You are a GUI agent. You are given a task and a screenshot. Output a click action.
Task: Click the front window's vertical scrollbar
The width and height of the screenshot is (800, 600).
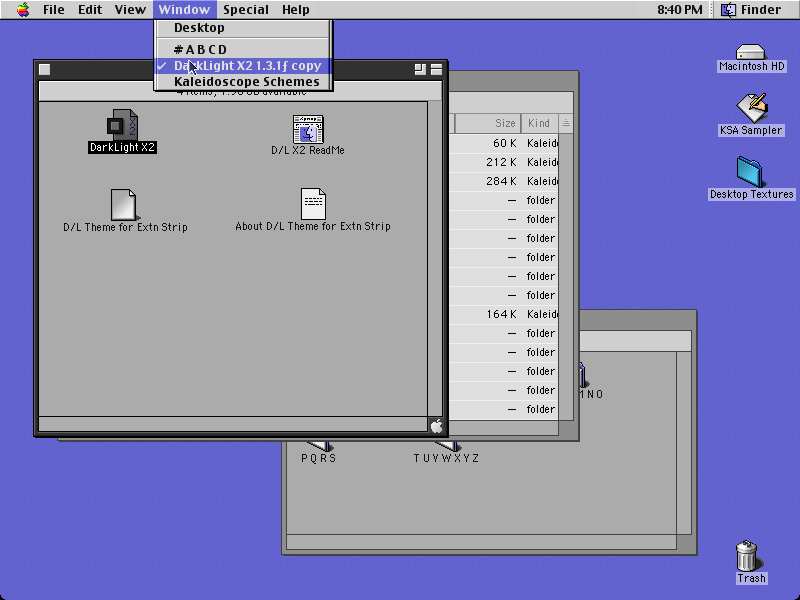(x=435, y=259)
